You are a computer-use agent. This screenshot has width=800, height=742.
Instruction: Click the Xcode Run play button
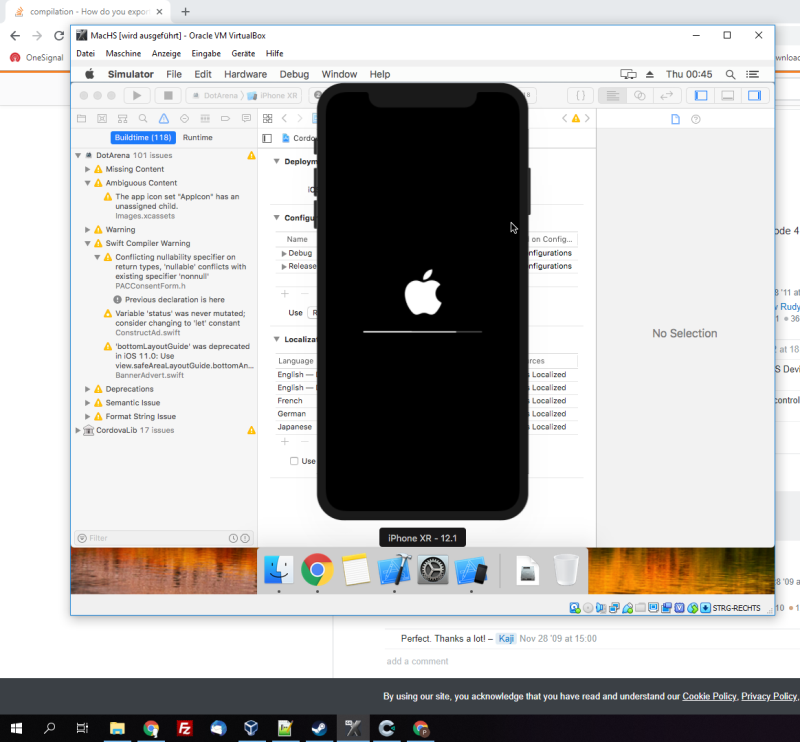pyautogui.click(x=137, y=95)
